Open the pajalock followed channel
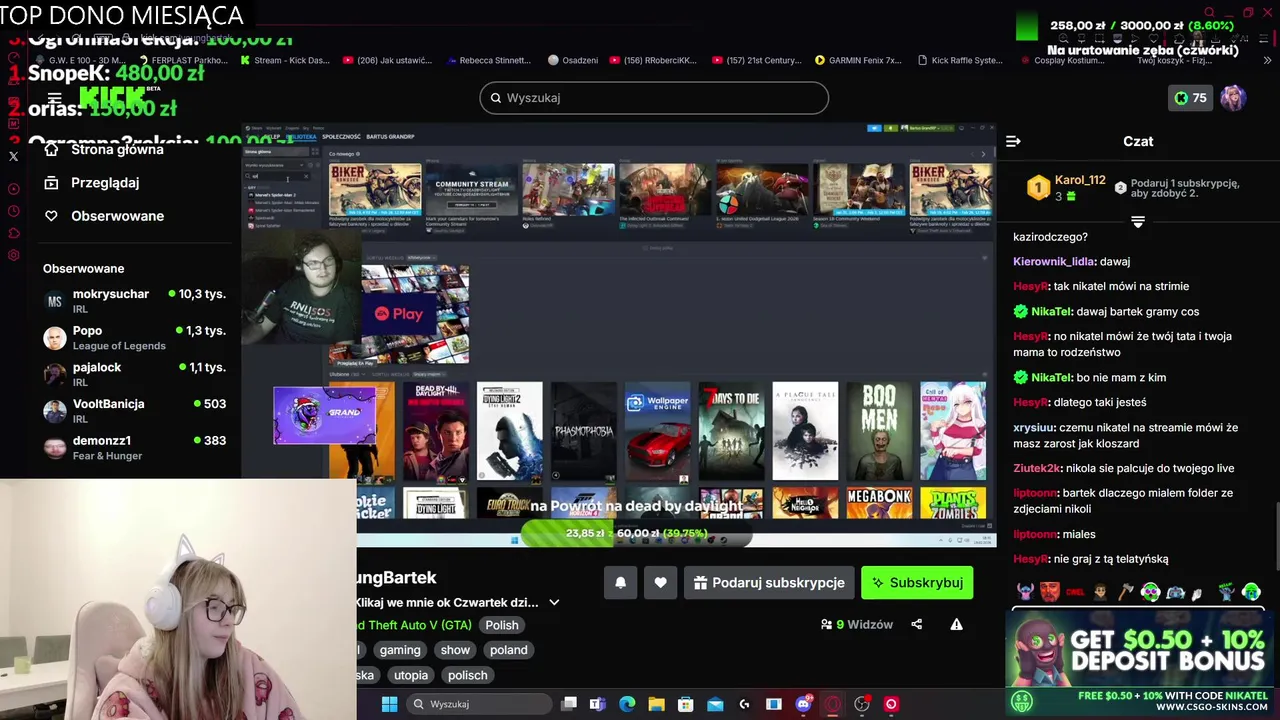The width and height of the screenshot is (1280, 720). (135, 374)
